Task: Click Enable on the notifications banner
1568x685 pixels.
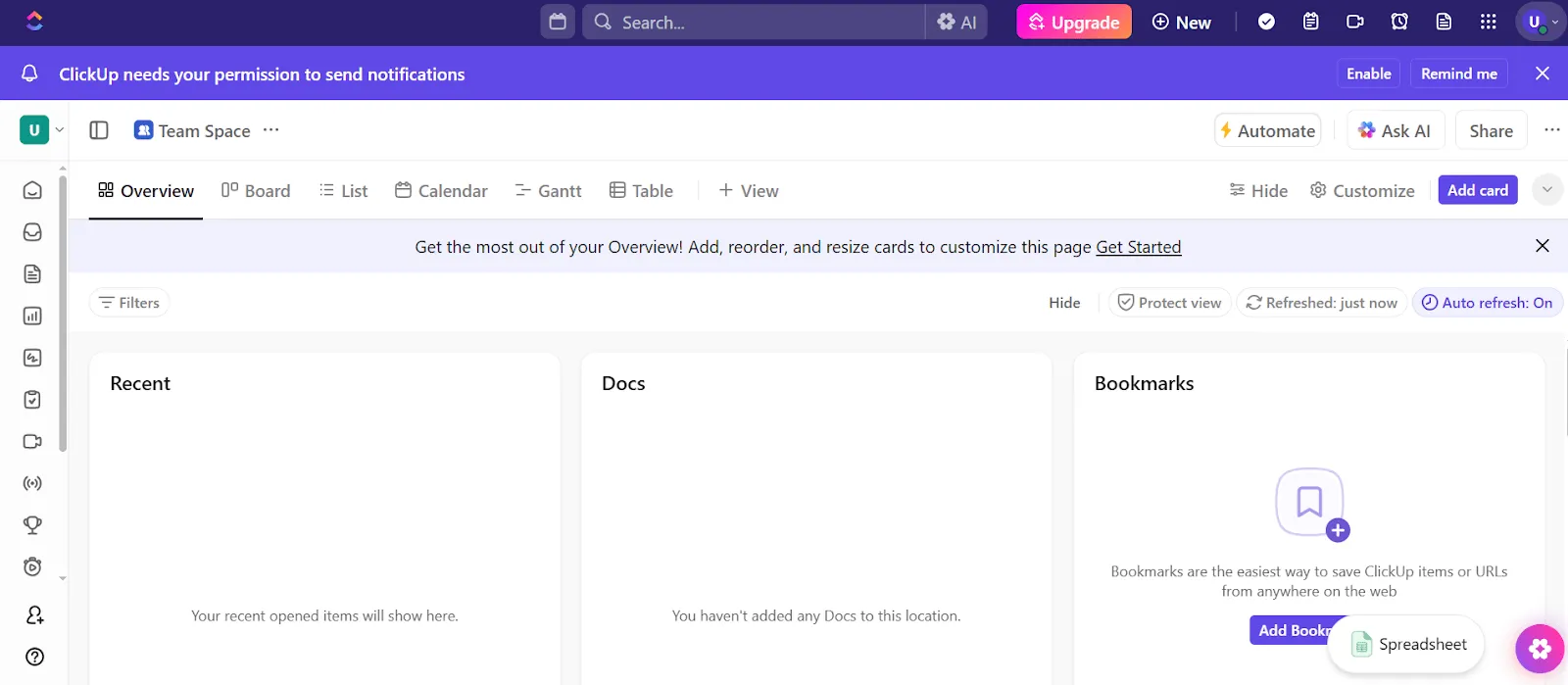Action: [x=1369, y=73]
